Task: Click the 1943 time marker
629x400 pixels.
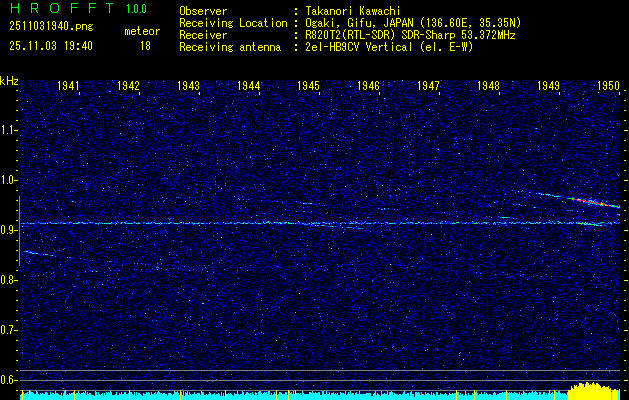Action: pos(189,87)
